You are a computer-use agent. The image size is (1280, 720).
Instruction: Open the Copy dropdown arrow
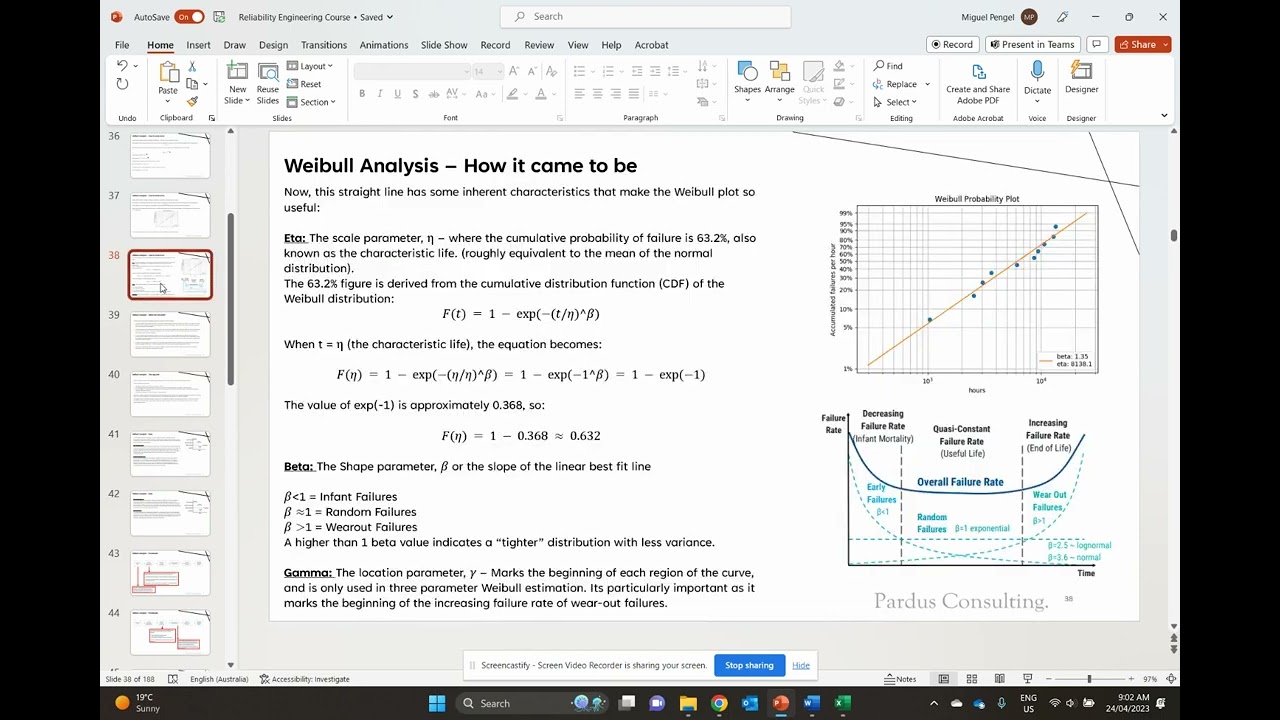pos(205,84)
